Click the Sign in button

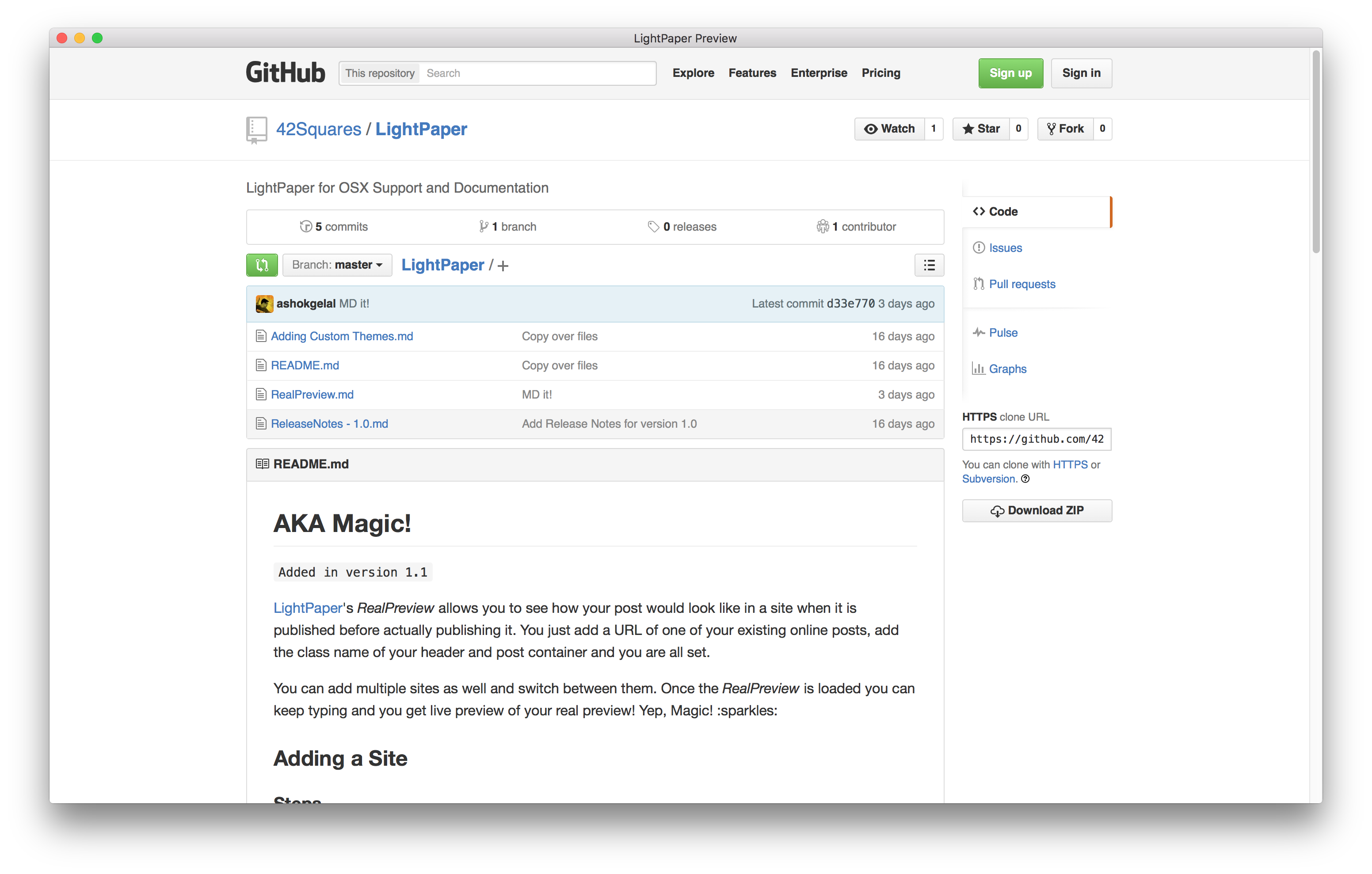pos(1081,73)
